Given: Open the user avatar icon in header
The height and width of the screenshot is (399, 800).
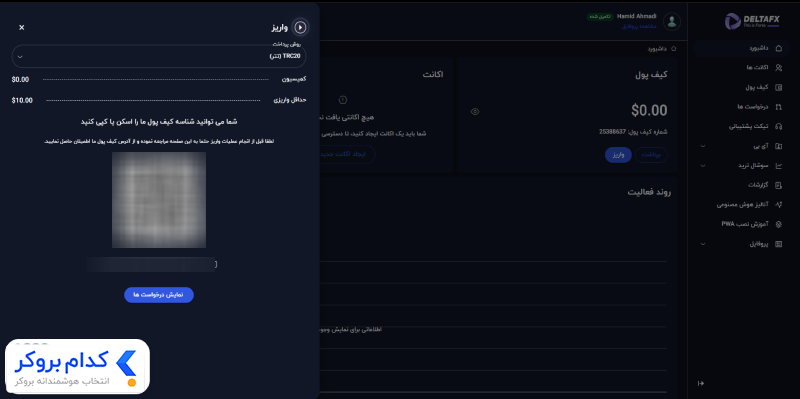Looking at the screenshot, I should point(672,21).
